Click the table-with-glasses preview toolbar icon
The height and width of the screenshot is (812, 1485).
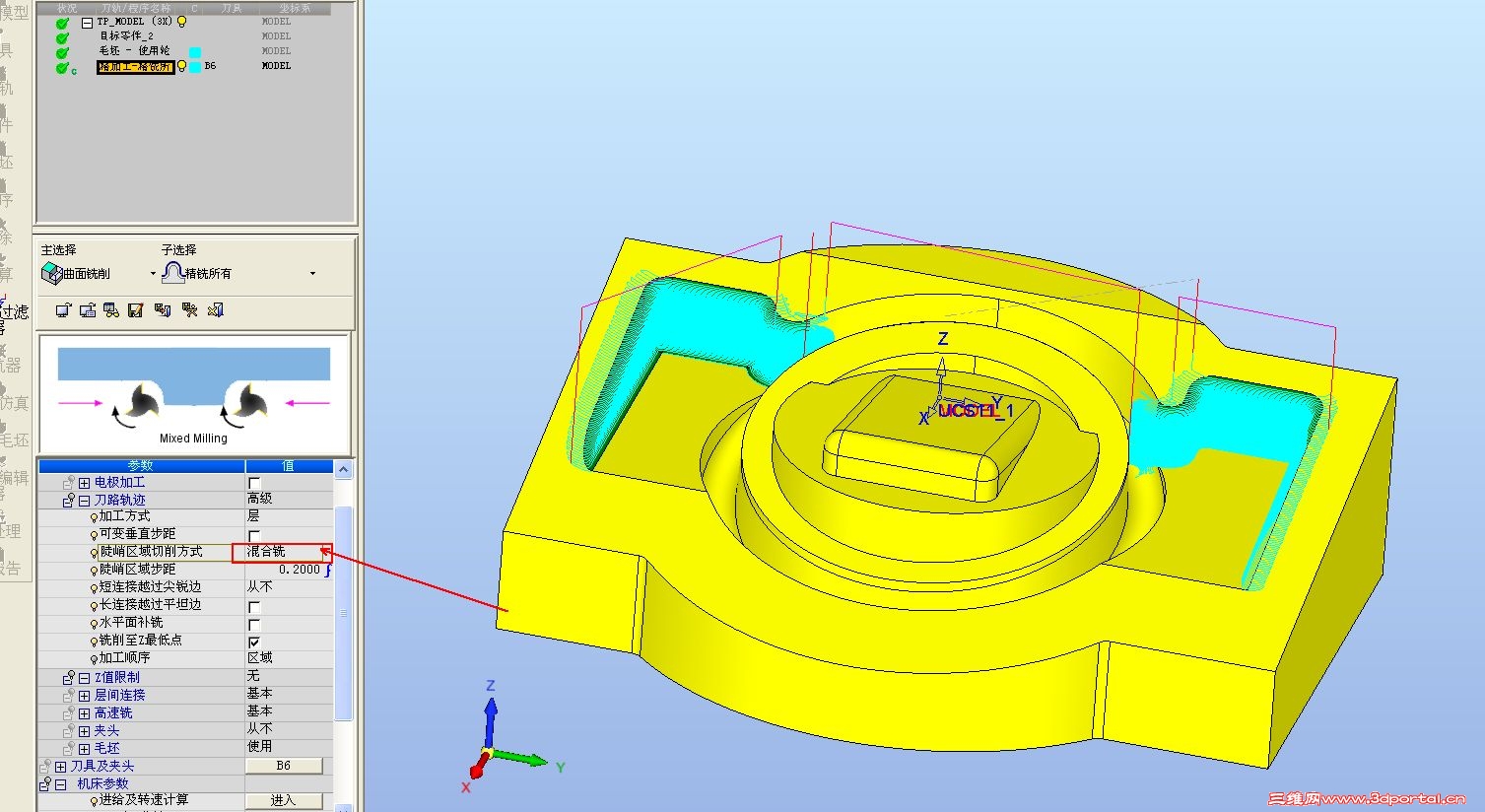point(111,310)
